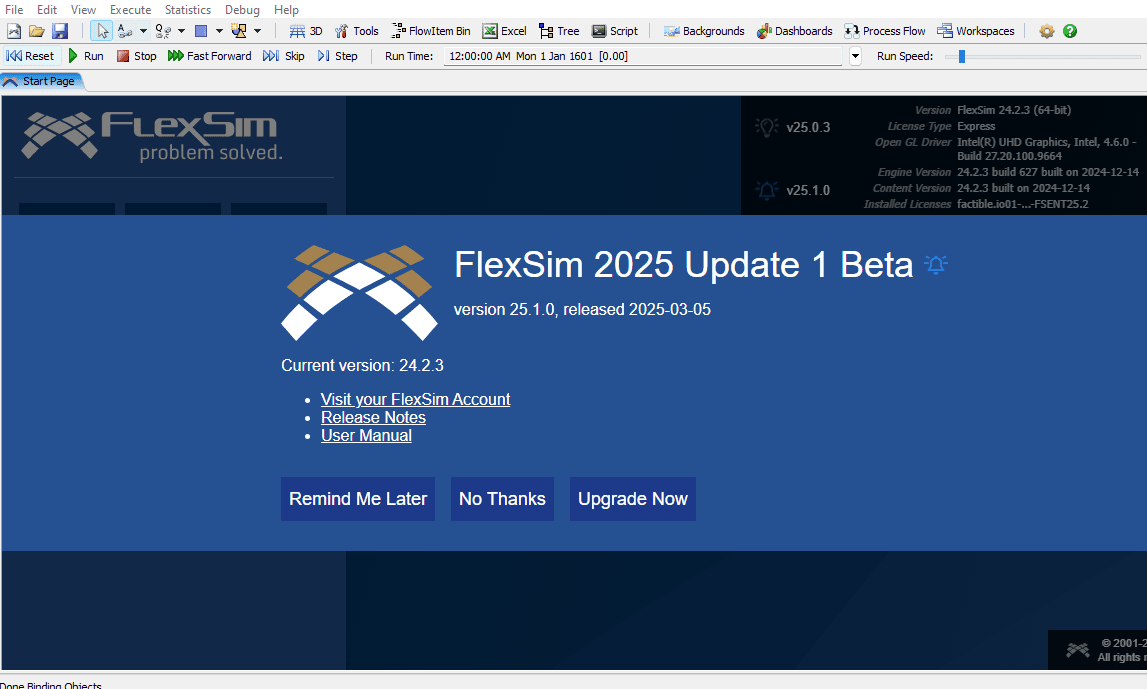The height and width of the screenshot is (689, 1147).
Task: Open the Edit menu
Action: coord(47,10)
